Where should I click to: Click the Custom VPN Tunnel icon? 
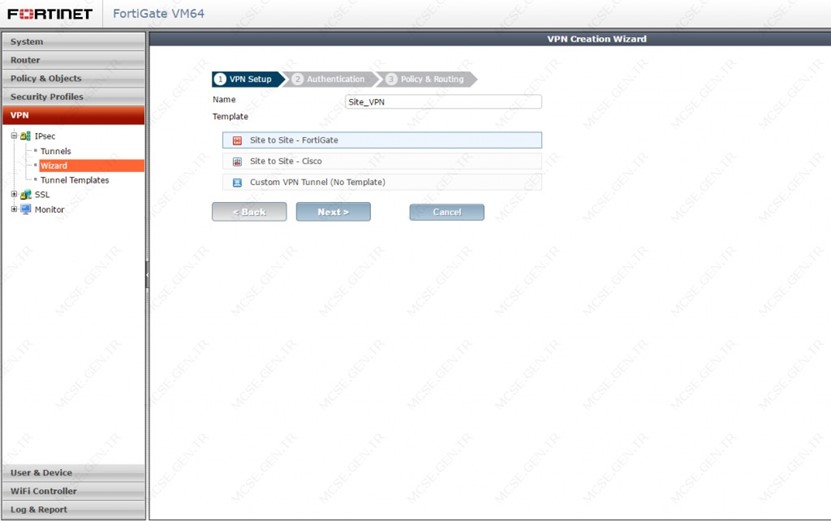pyautogui.click(x=237, y=182)
